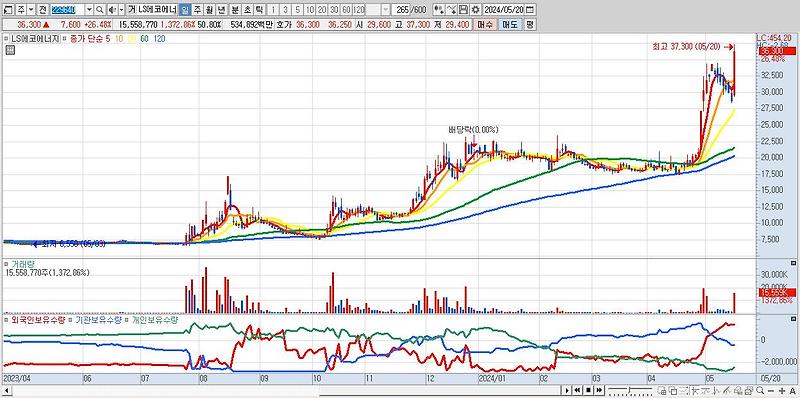Click the stock search magnifier icon
Image resolution: width=800 pixels, height=398 pixels.
tap(100, 10)
